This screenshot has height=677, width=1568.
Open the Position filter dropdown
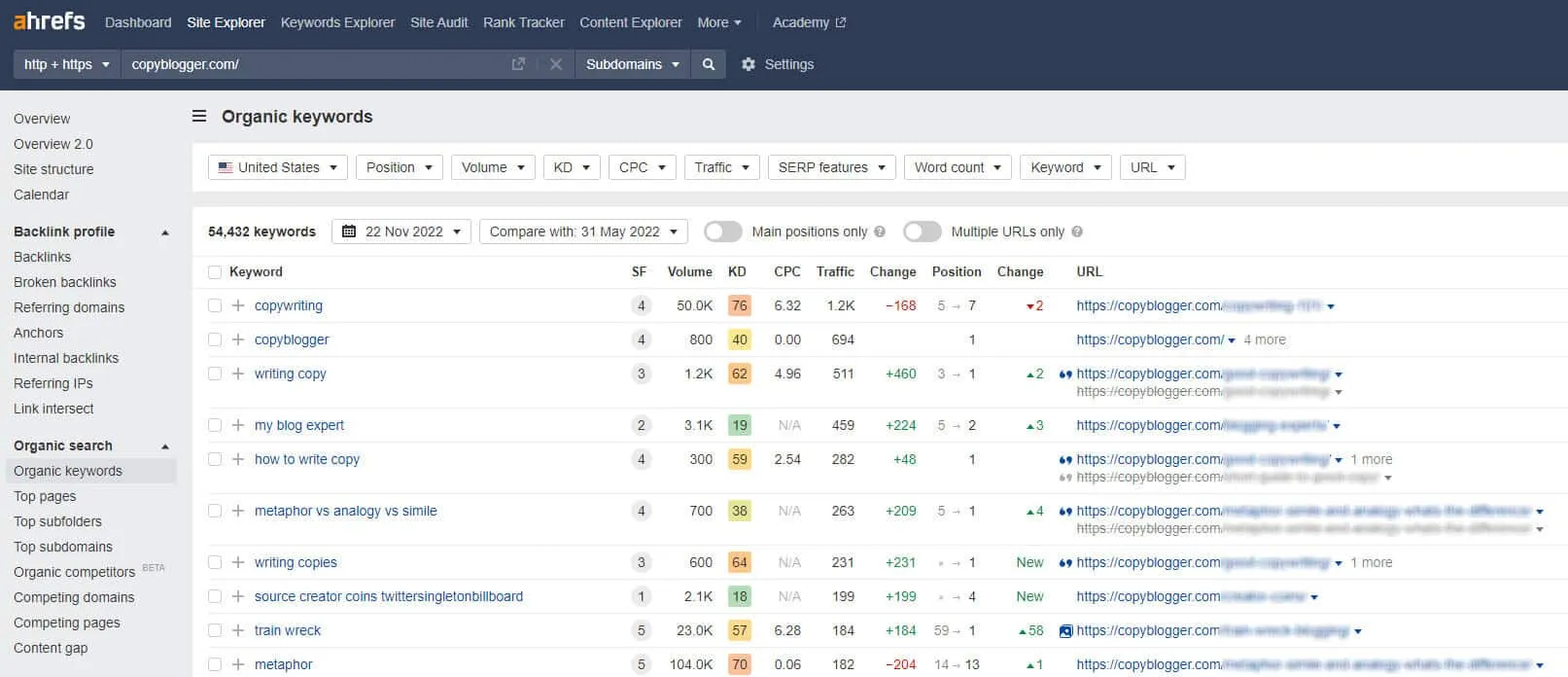(400, 167)
